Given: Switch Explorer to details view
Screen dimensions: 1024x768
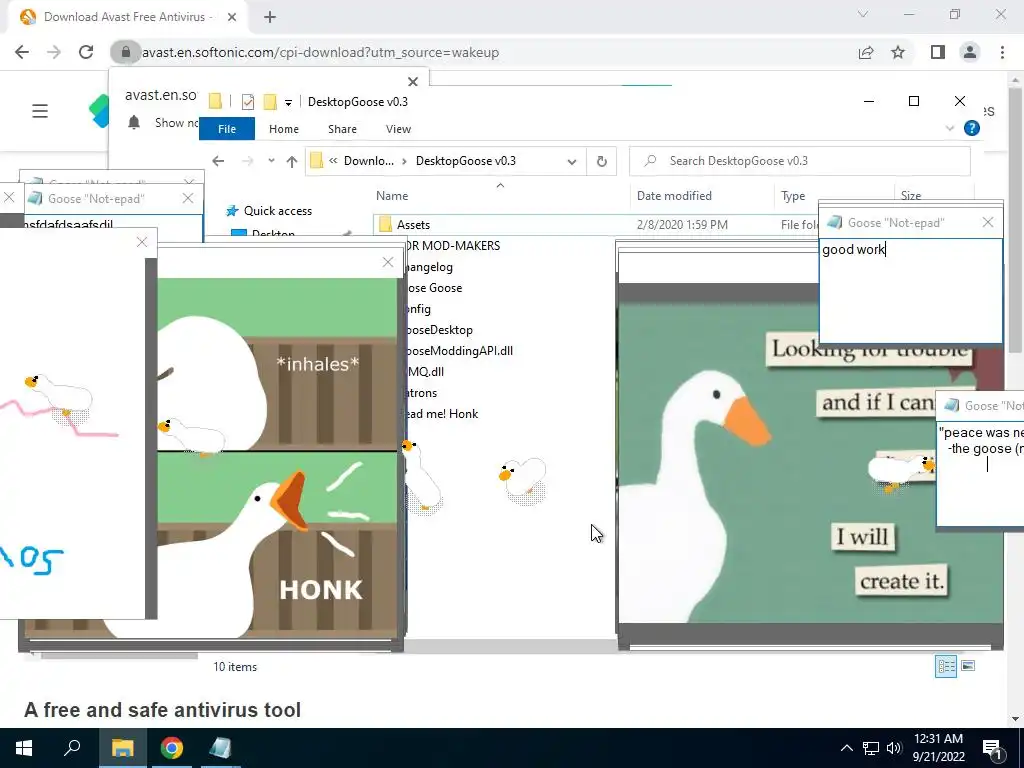Looking at the screenshot, I should [946, 666].
